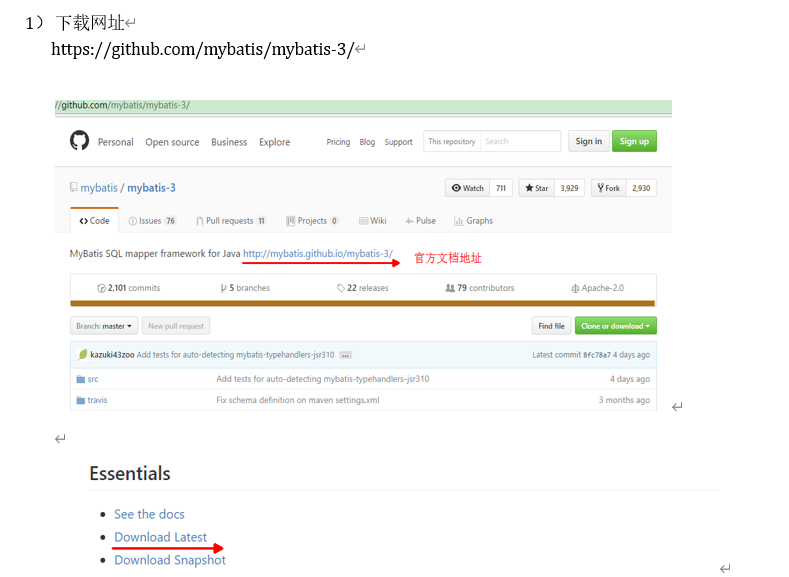Image resolution: width=789 pixels, height=577 pixels.
Task: Go to the Support link
Action: pyautogui.click(x=399, y=142)
